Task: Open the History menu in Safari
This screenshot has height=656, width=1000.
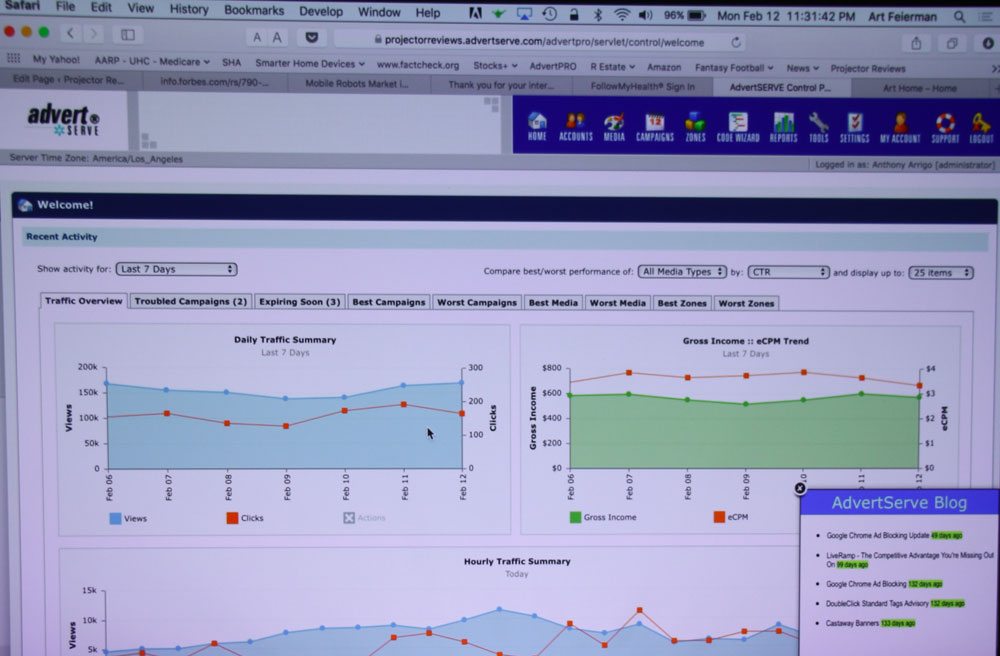Action: pyautogui.click(x=189, y=10)
